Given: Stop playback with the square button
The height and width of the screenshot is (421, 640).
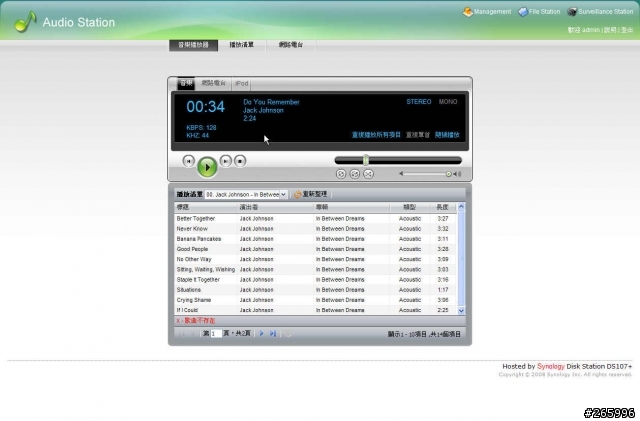Looking at the screenshot, I should pos(240,161).
